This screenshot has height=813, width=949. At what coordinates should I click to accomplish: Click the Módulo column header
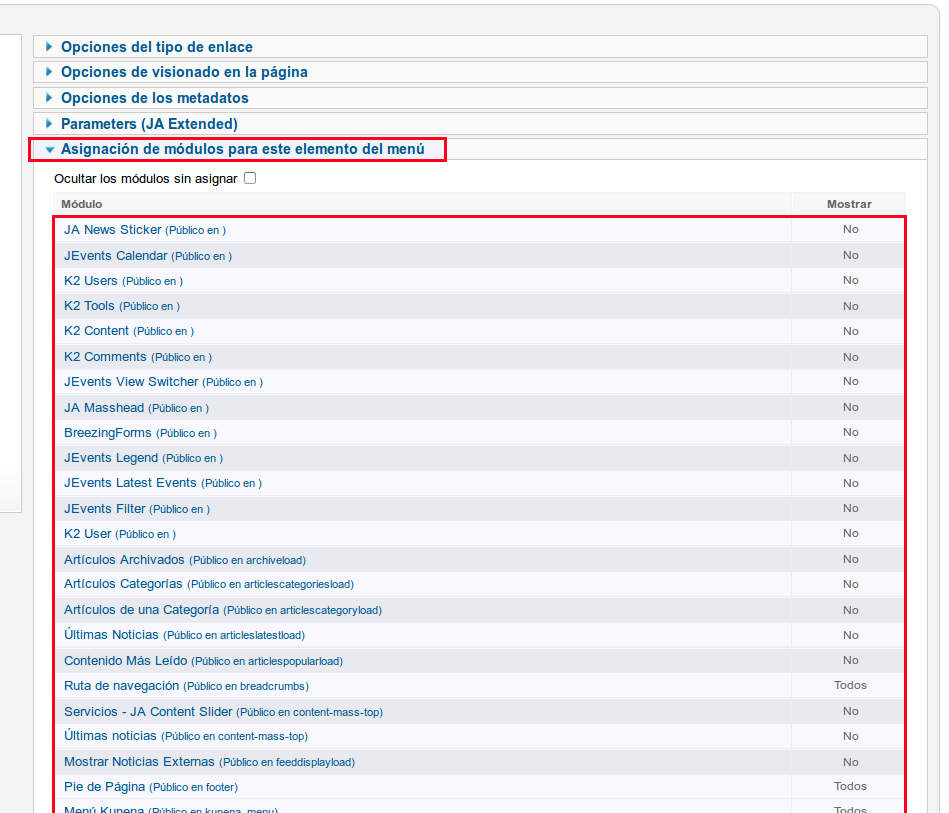(82, 204)
